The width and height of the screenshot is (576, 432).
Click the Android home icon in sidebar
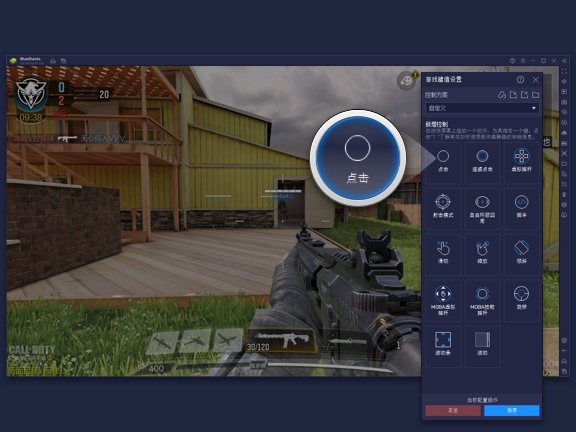point(565,361)
